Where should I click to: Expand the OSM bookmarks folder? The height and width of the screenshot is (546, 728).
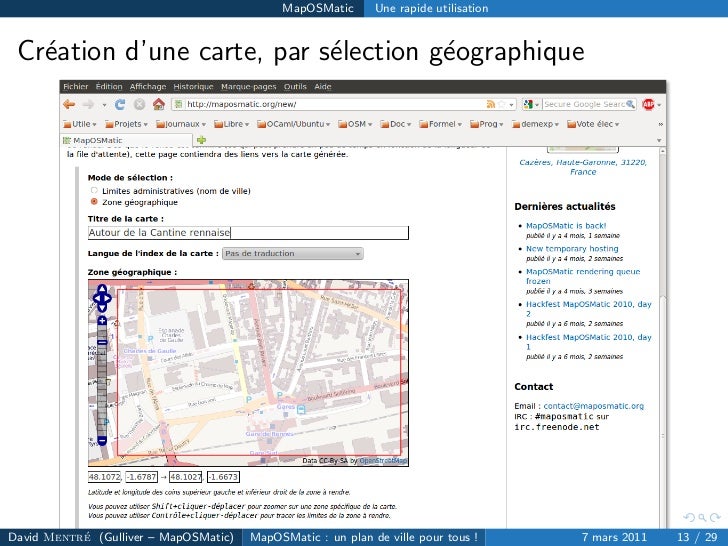pos(355,124)
